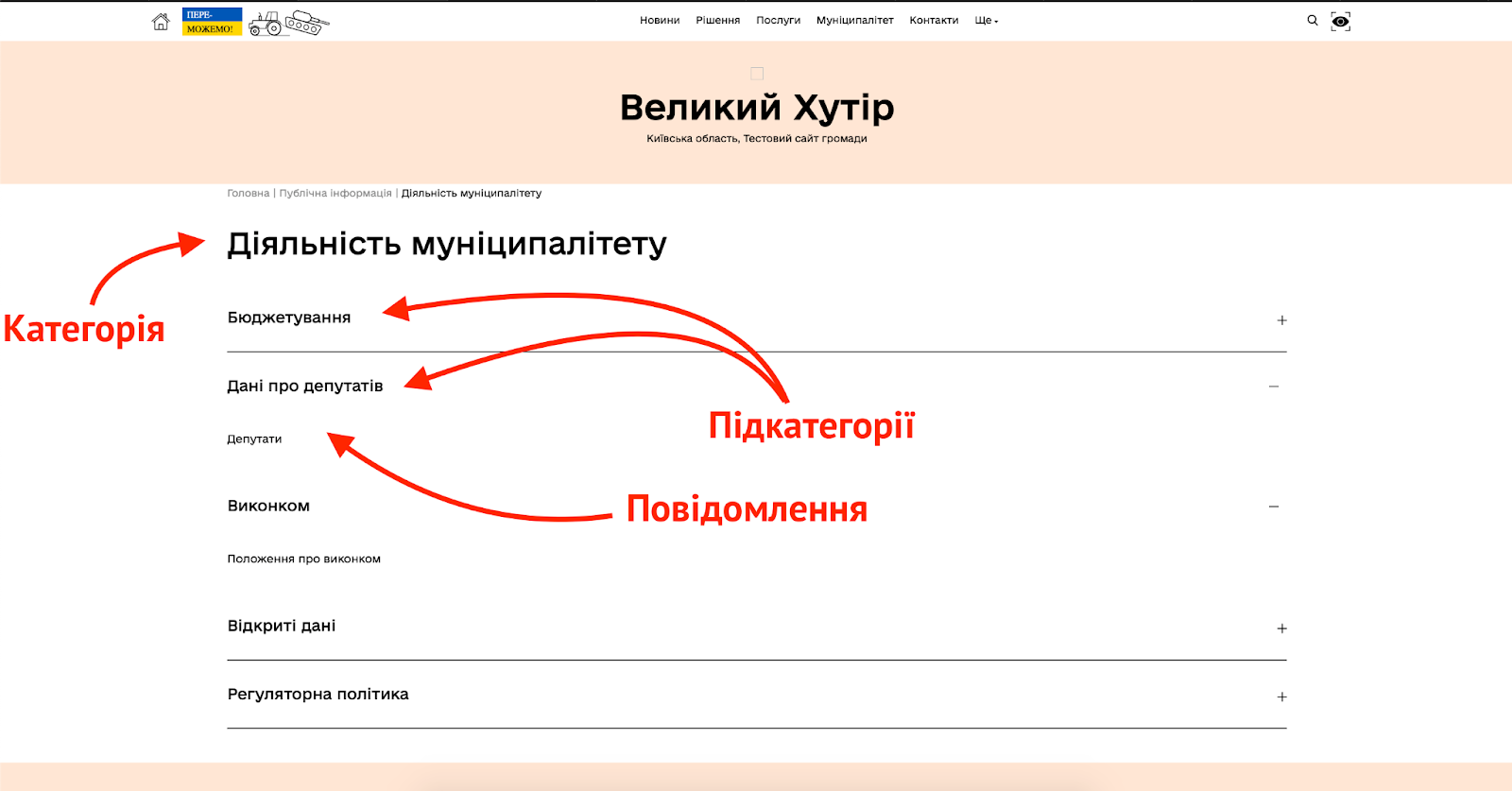Screen dimensions: 1512x791
Task: Open Муніципалітет in the top menu
Action: pyautogui.click(x=854, y=21)
